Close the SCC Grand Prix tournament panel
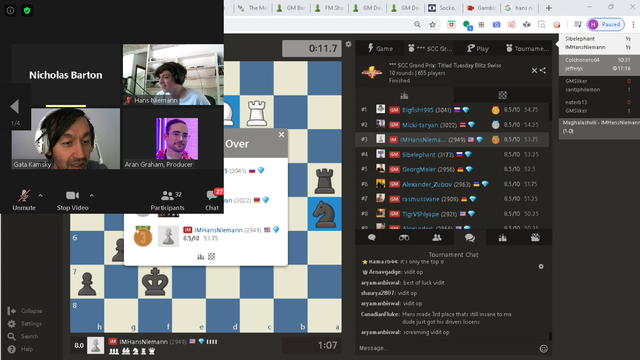Screen dimensions: 640x360 [534, 70]
